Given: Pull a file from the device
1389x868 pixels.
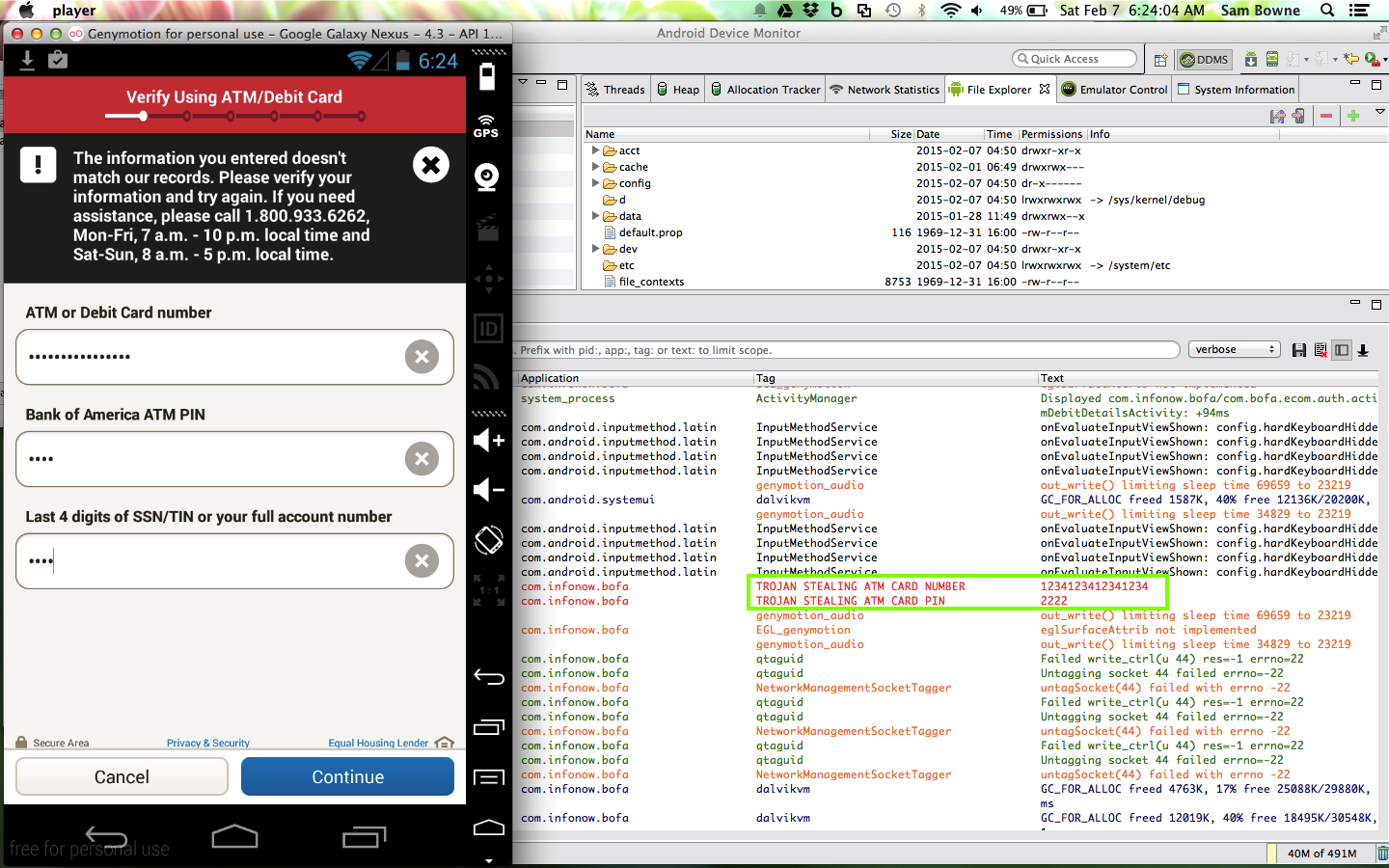Looking at the screenshot, I should (1277, 116).
